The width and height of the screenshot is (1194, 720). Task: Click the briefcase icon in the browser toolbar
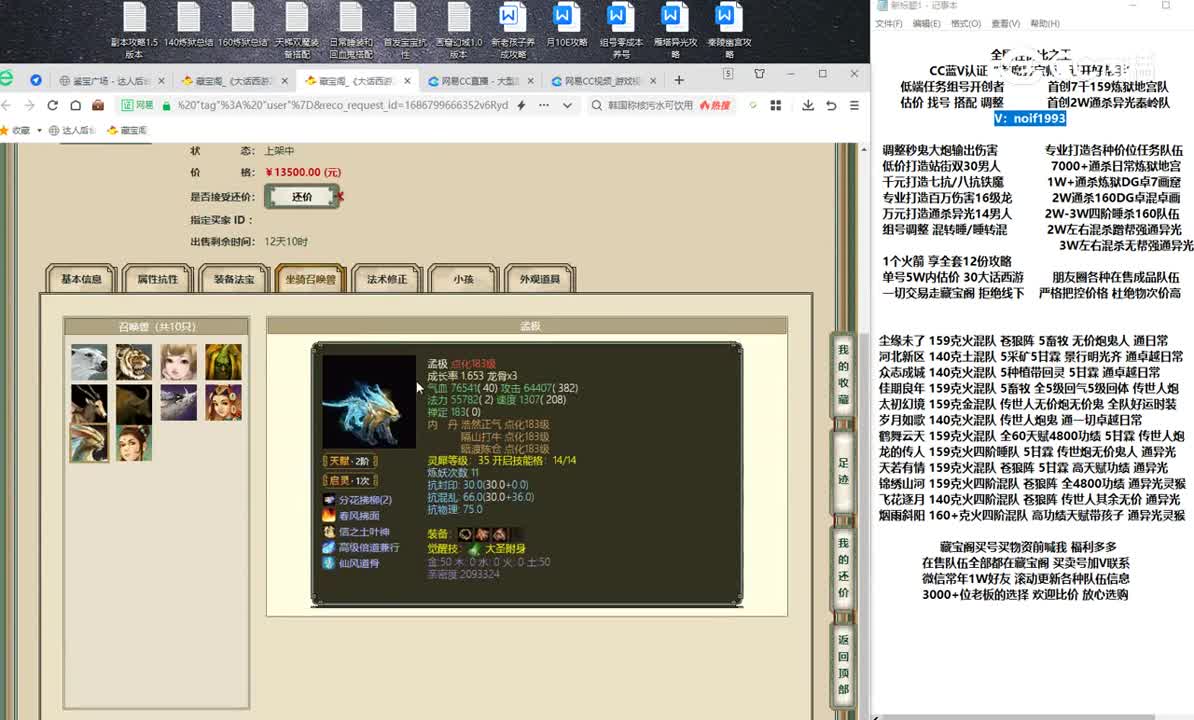[98, 105]
